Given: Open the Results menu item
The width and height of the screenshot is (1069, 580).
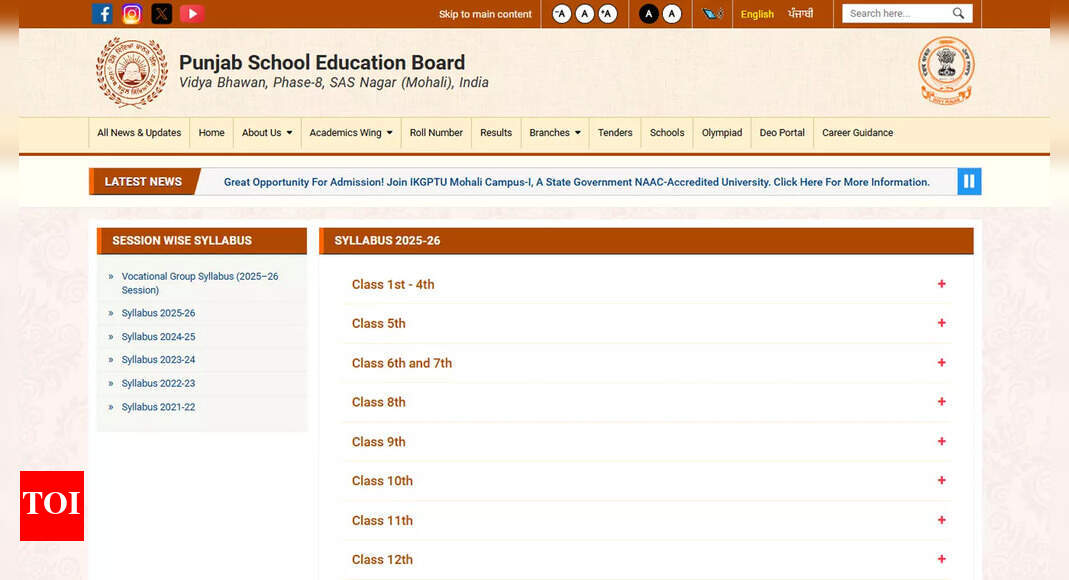Looking at the screenshot, I should pyautogui.click(x=495, y=133).
